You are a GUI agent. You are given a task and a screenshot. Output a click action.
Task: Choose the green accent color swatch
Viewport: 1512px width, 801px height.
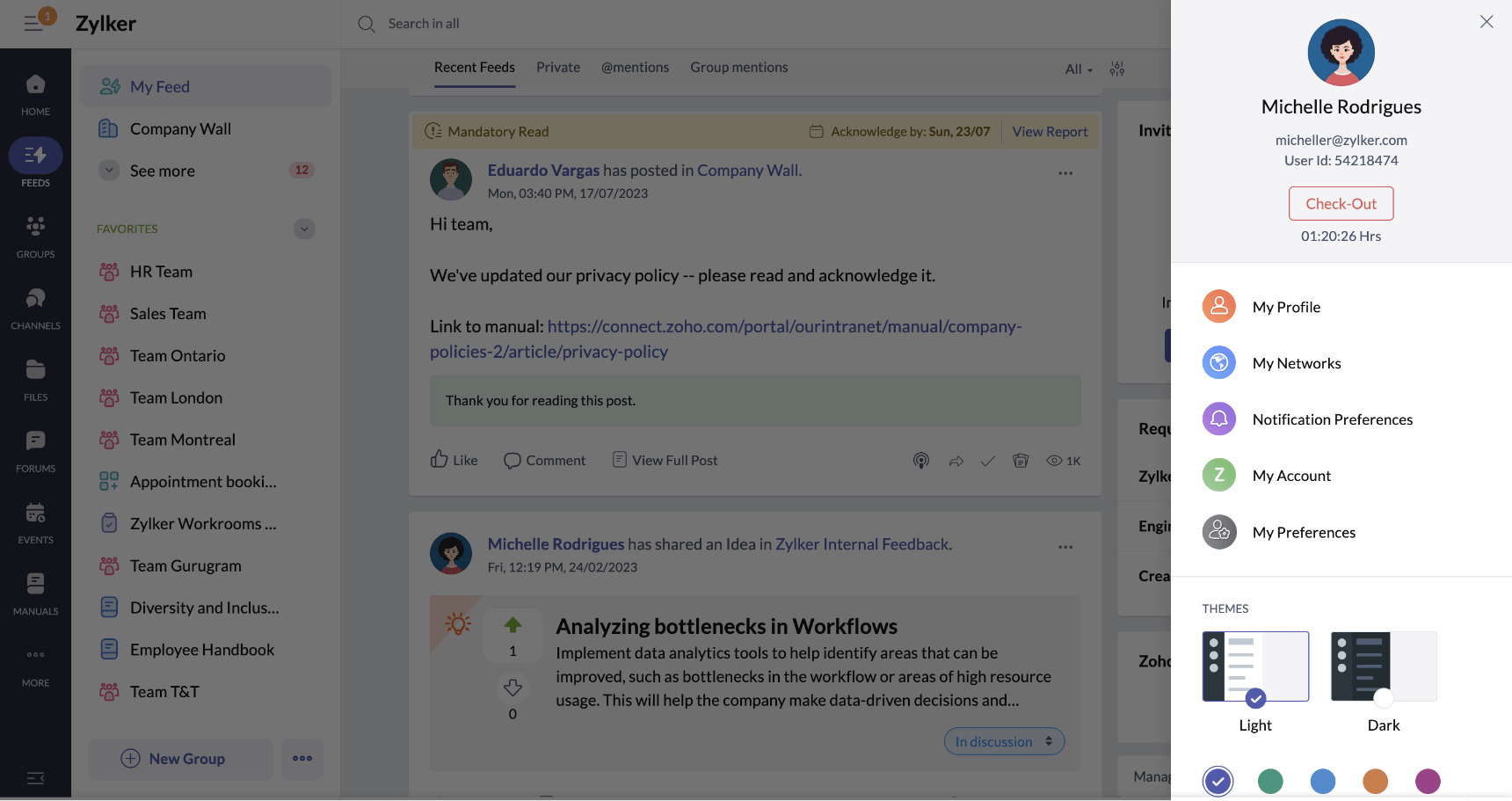[1269, 781]
